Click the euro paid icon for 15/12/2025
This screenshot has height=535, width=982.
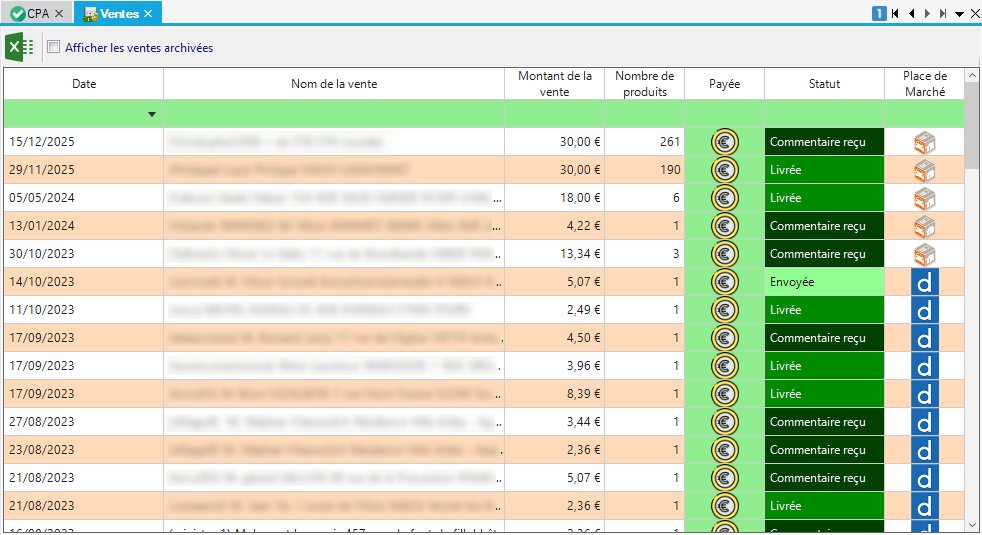point(724,142)
